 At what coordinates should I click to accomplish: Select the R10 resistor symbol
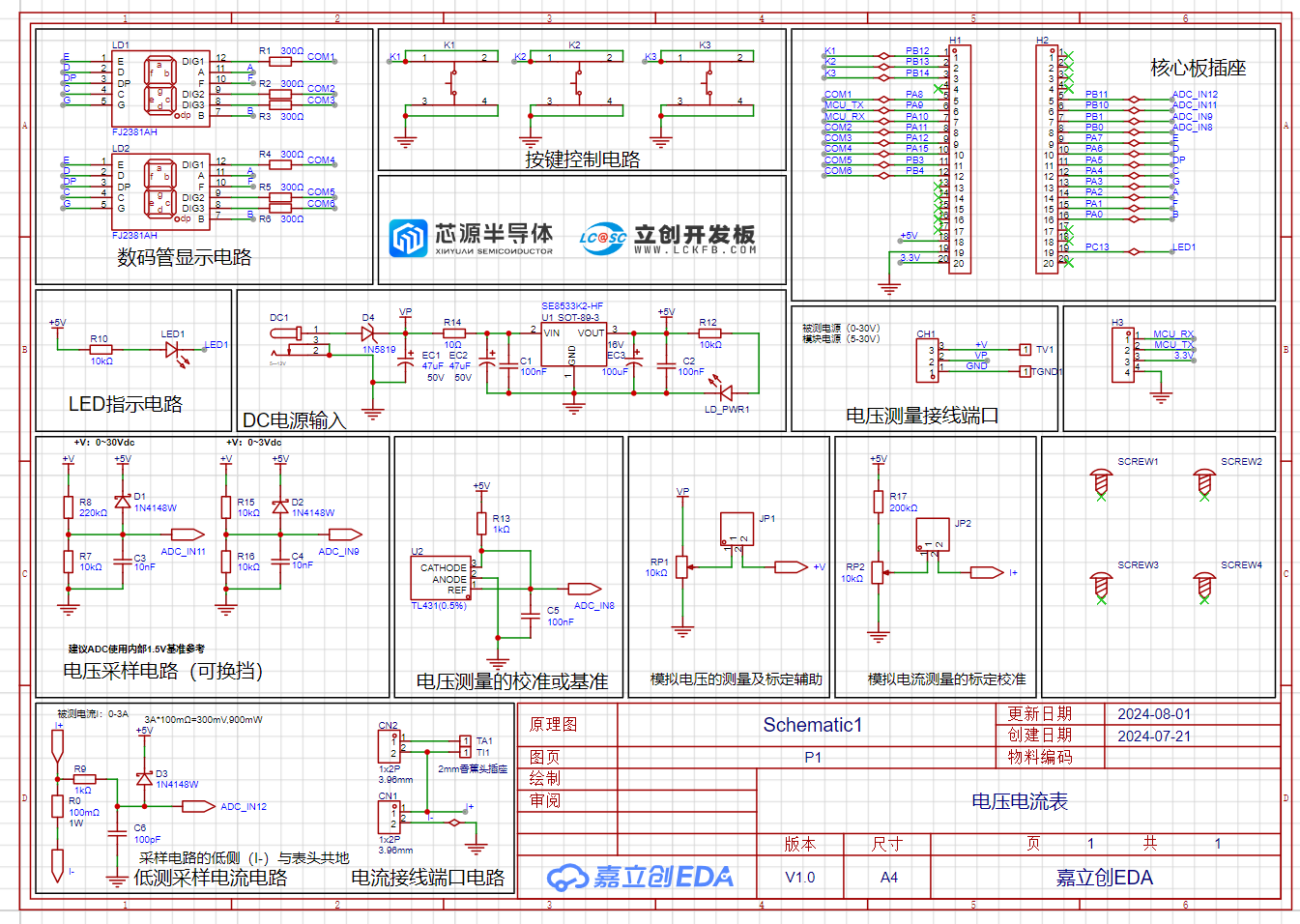101,350
